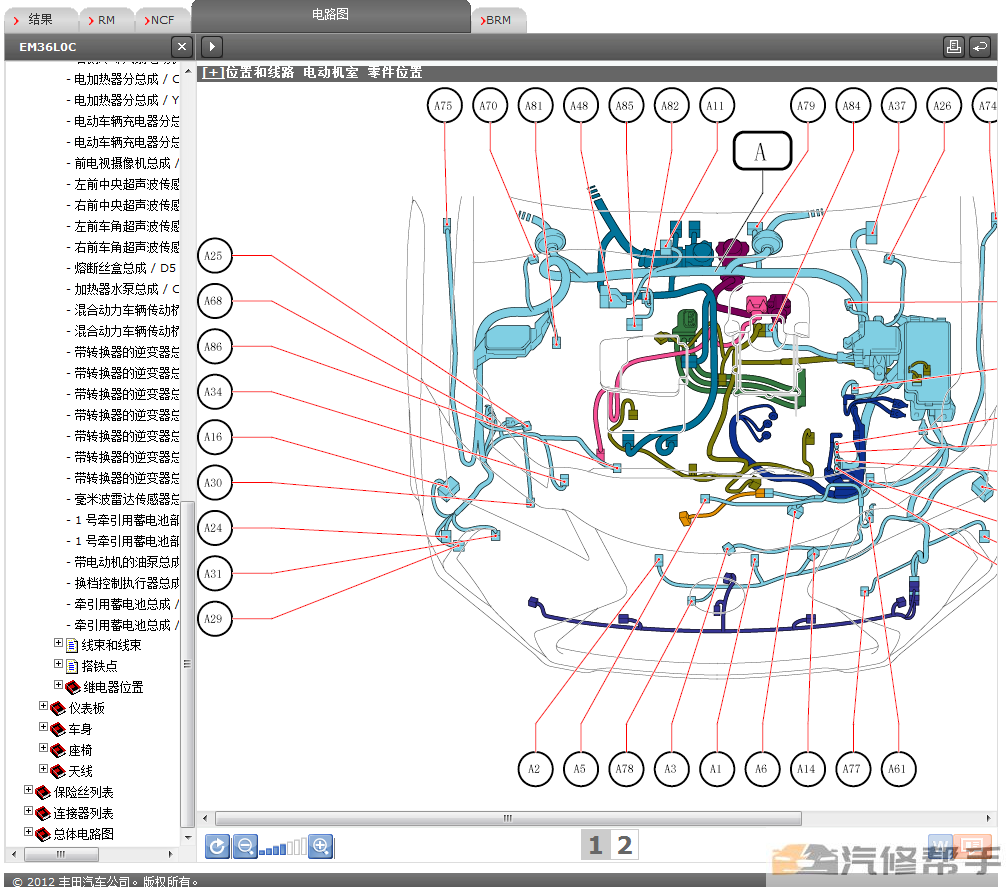Expand the 车身 tree node
This screenshot has width=1006, height=887.
pos(44,727)
